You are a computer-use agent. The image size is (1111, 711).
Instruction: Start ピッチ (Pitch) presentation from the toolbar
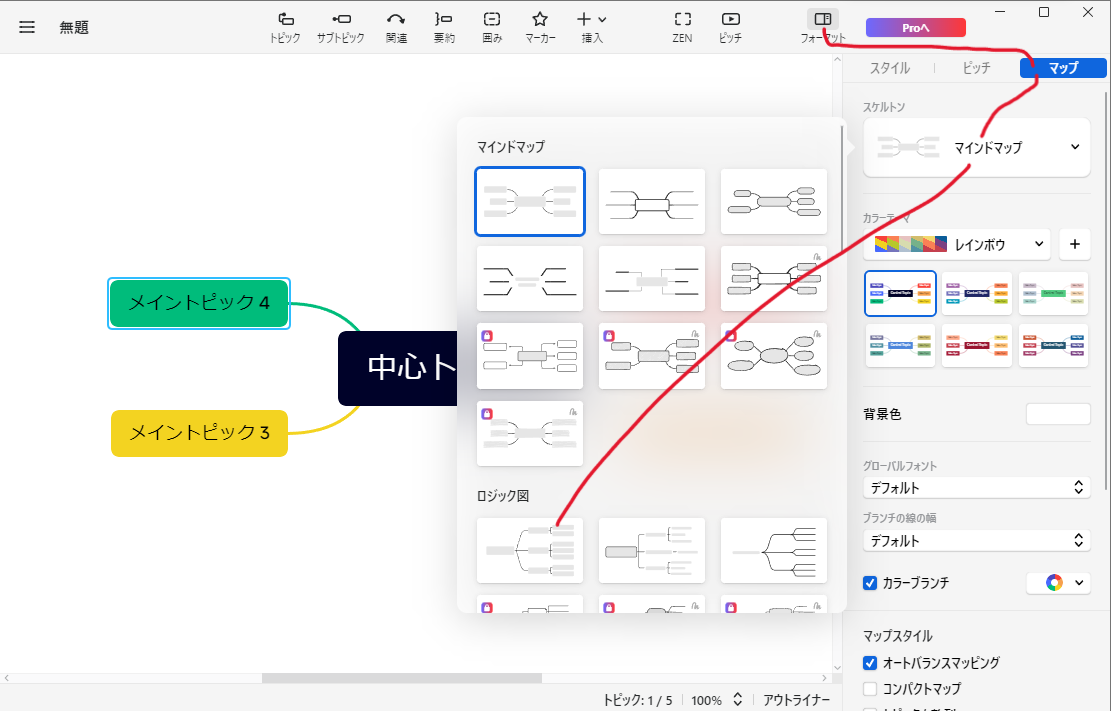(x=731, y=20)
